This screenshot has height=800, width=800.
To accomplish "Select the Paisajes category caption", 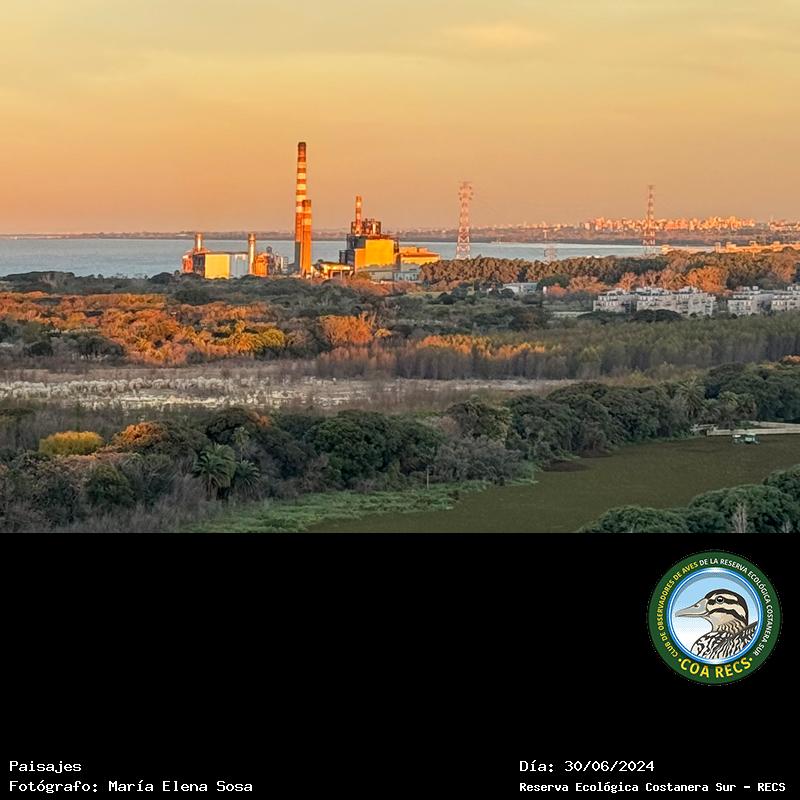I will tap(45, 766).
